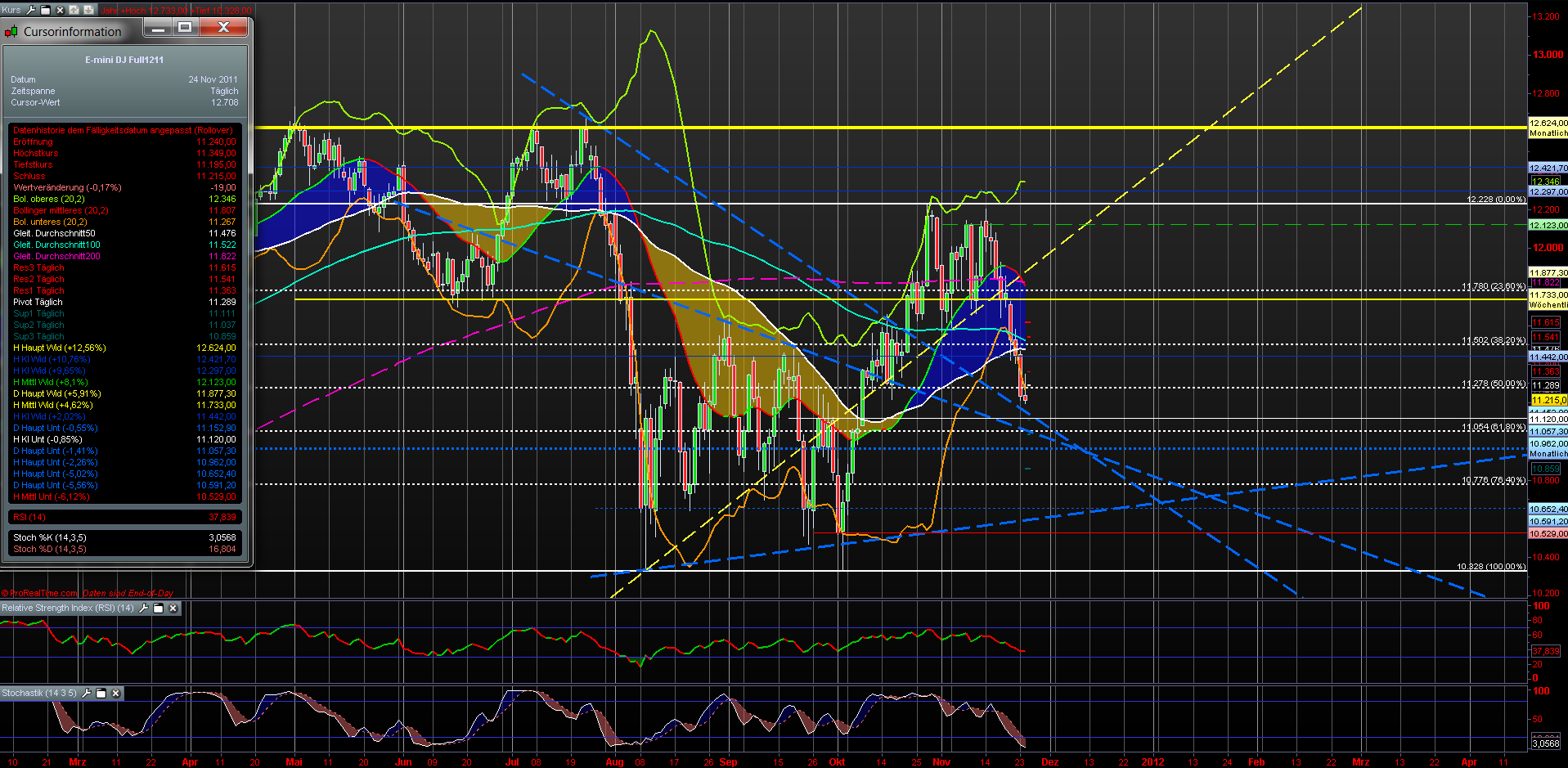
Task: Click the down-arrow icon on the Kurs toolbar
Action: click(x=88, y=10)
